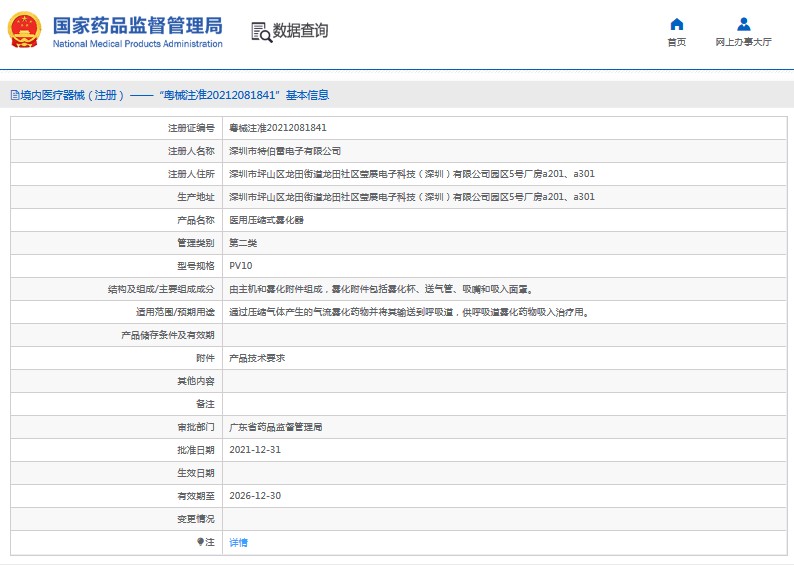Click 深圳市特伯雷电子有限公司 company name
794x565 pixels.
tap(285, 151)
